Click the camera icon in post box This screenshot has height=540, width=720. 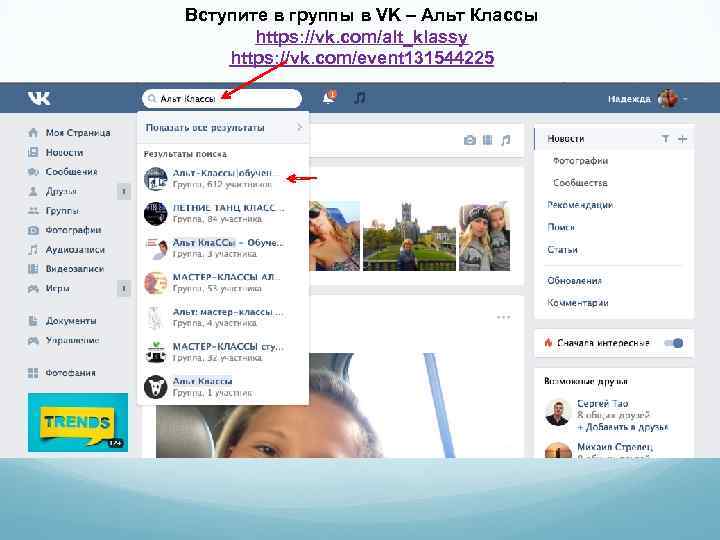click(469, 140)
